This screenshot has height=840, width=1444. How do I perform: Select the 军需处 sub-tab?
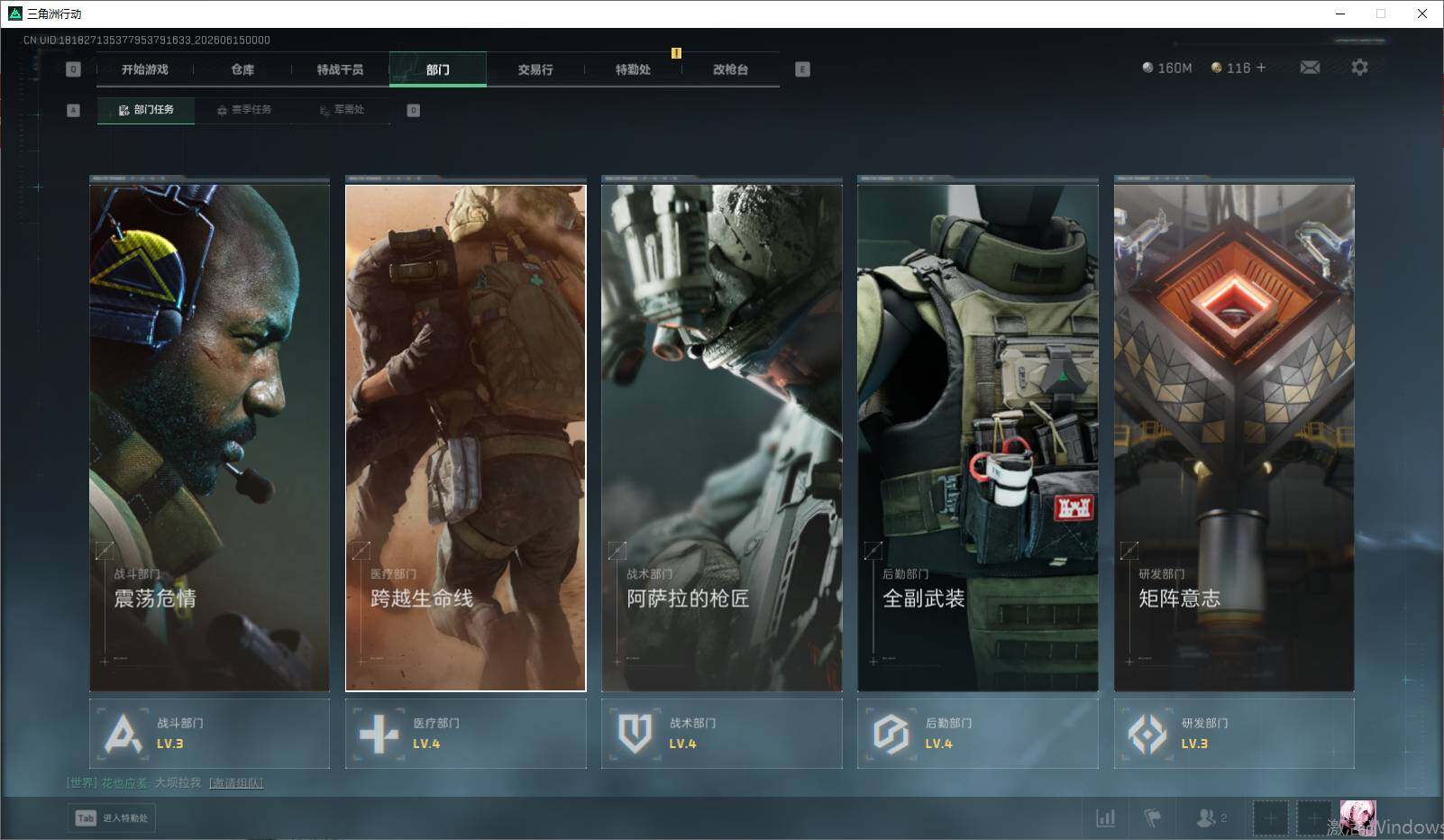point(342,110)
